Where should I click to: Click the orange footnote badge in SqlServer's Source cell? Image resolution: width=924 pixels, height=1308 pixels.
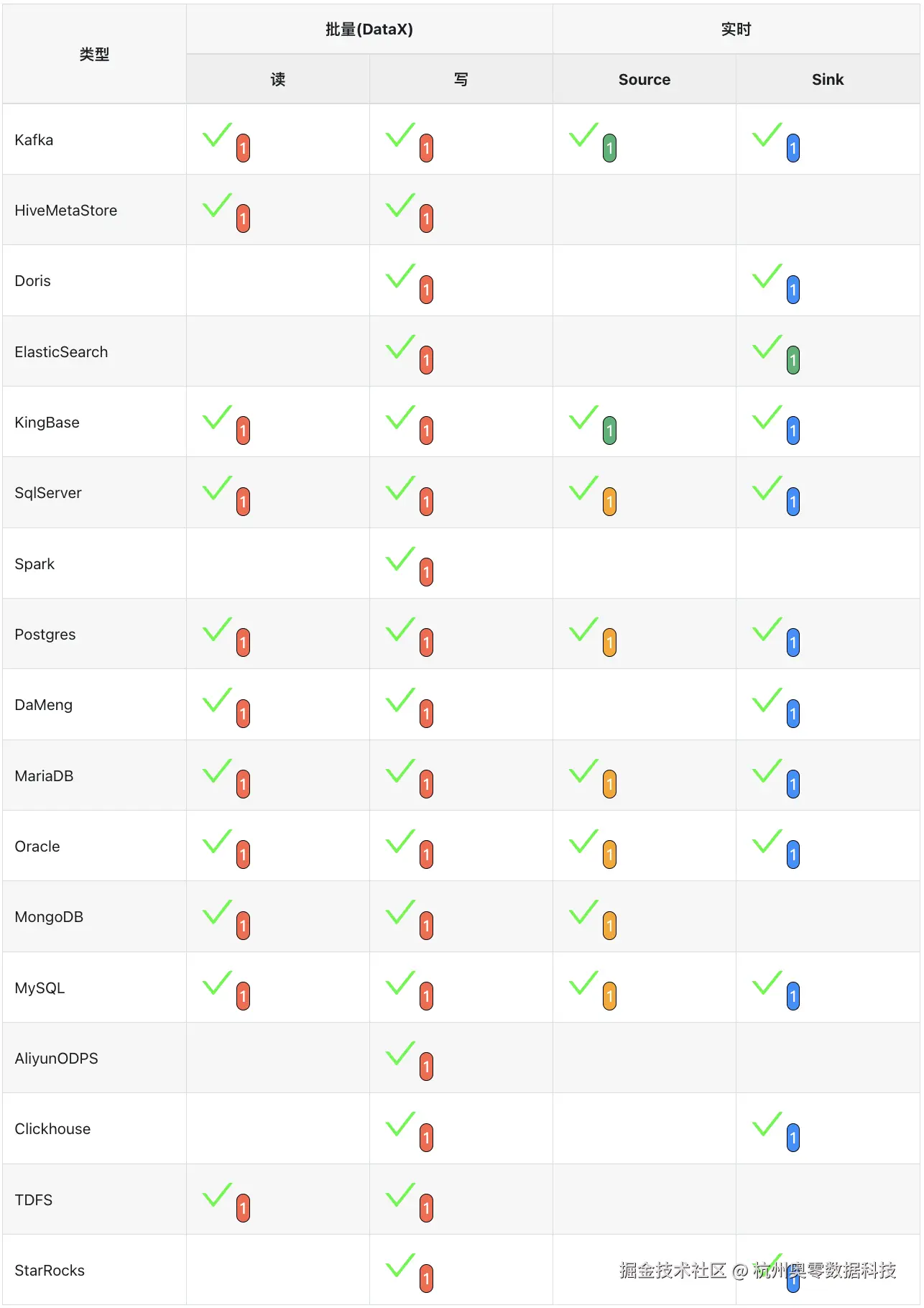pyautogui.click(x=609, y=502)
